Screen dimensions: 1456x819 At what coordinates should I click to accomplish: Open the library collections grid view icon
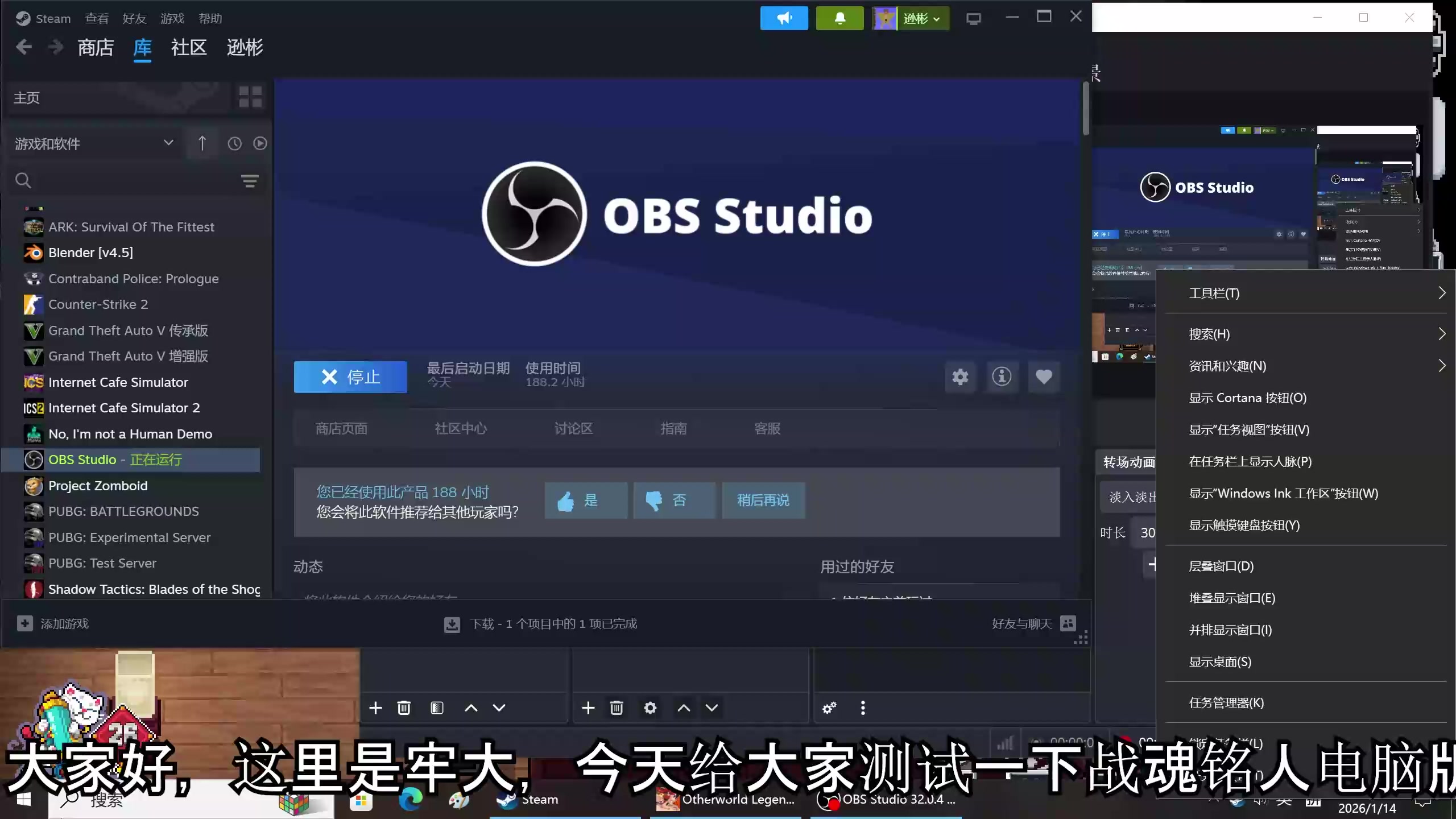point(250,97)
